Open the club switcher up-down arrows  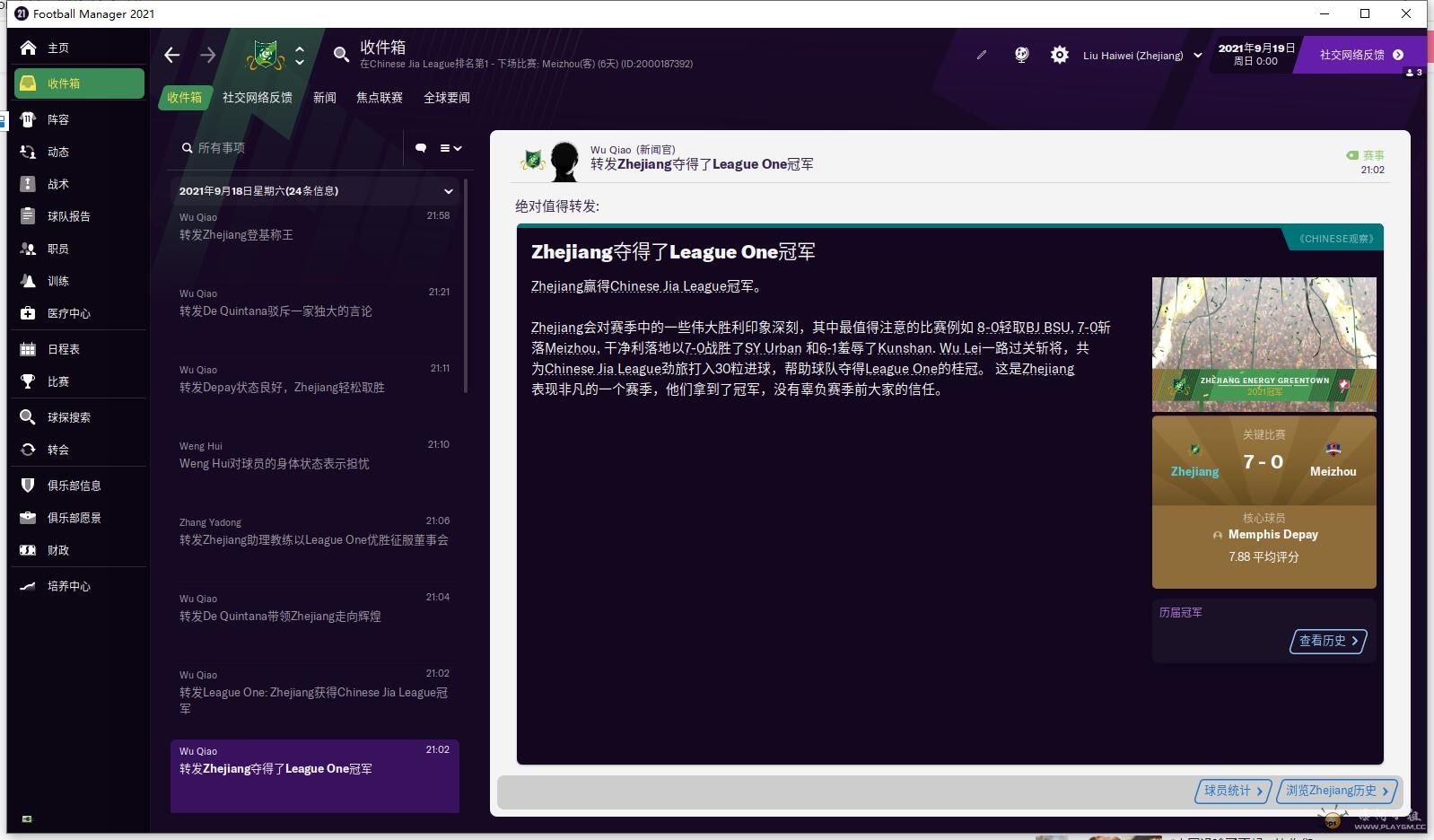point(300,55)
